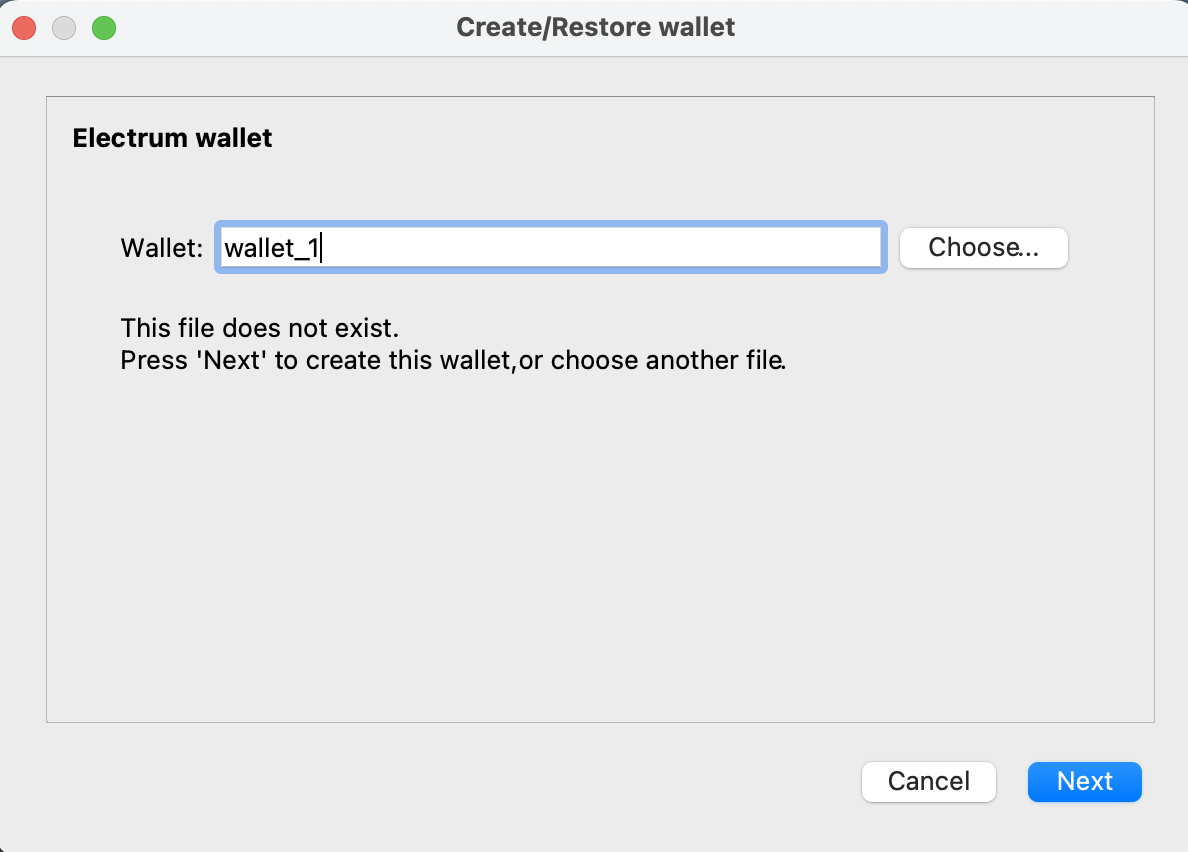This screenshot has width=1188, height=852.
Task: Click empty title bar right of the title
Action: [x=950, y=27]
